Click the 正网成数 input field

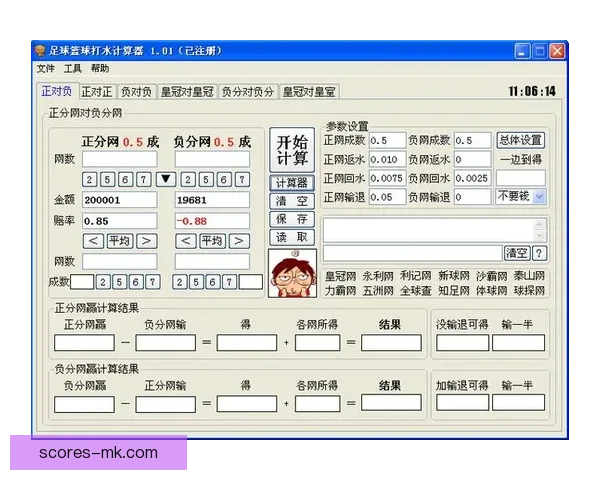pyautogui.click(x=387, y=140)
